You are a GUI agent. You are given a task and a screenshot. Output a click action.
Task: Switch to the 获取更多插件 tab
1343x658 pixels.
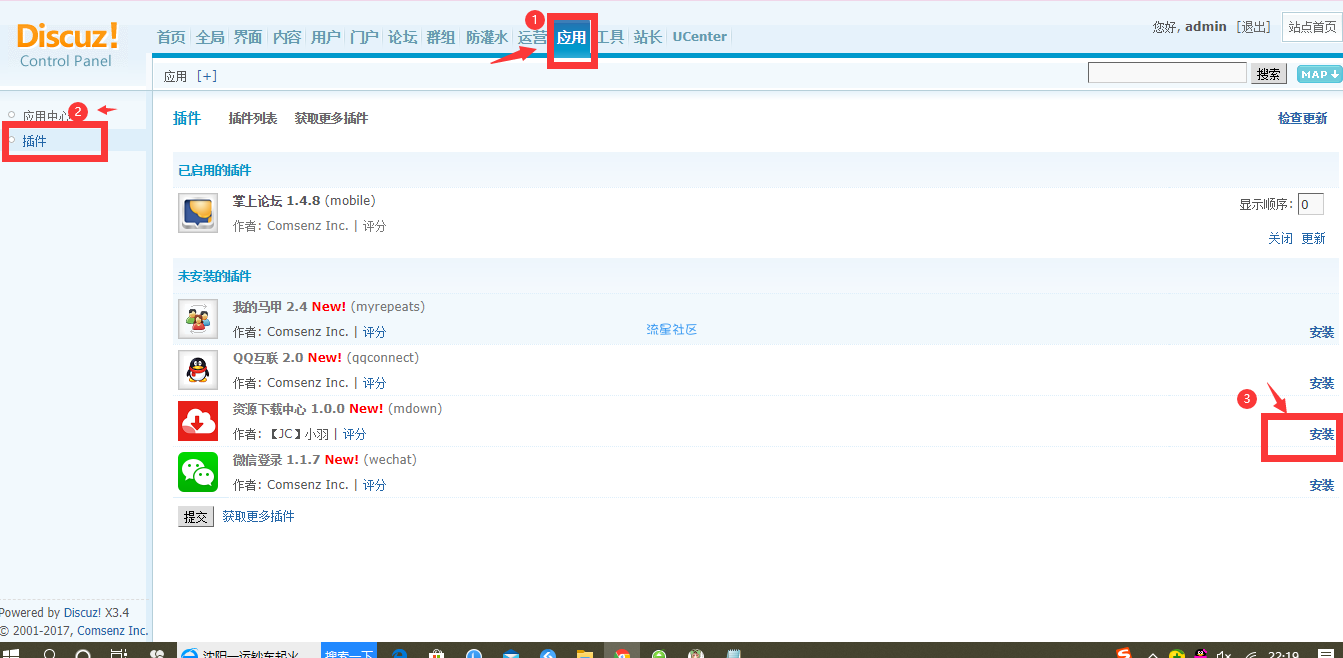(x=331, y=118)
